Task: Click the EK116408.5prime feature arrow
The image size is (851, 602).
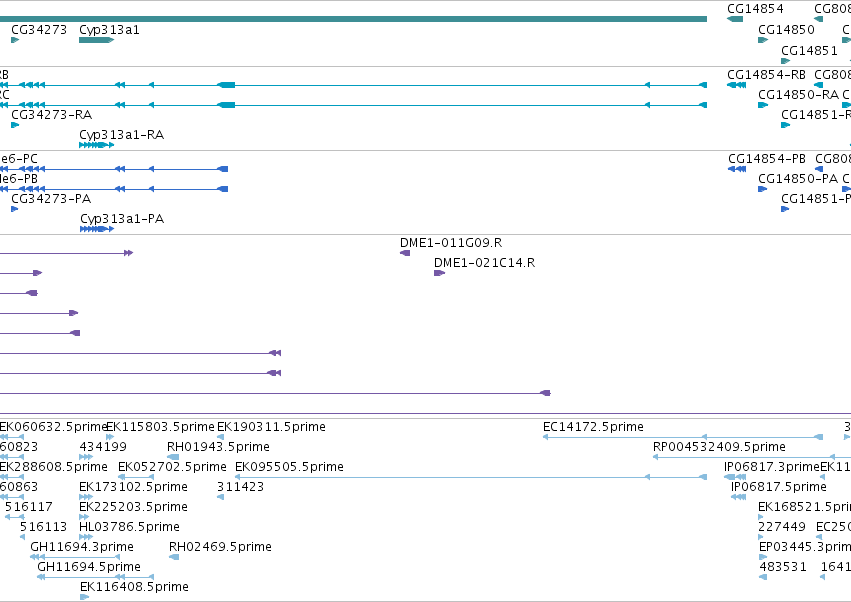Action: pyautogui.click(x=84, y=597)
